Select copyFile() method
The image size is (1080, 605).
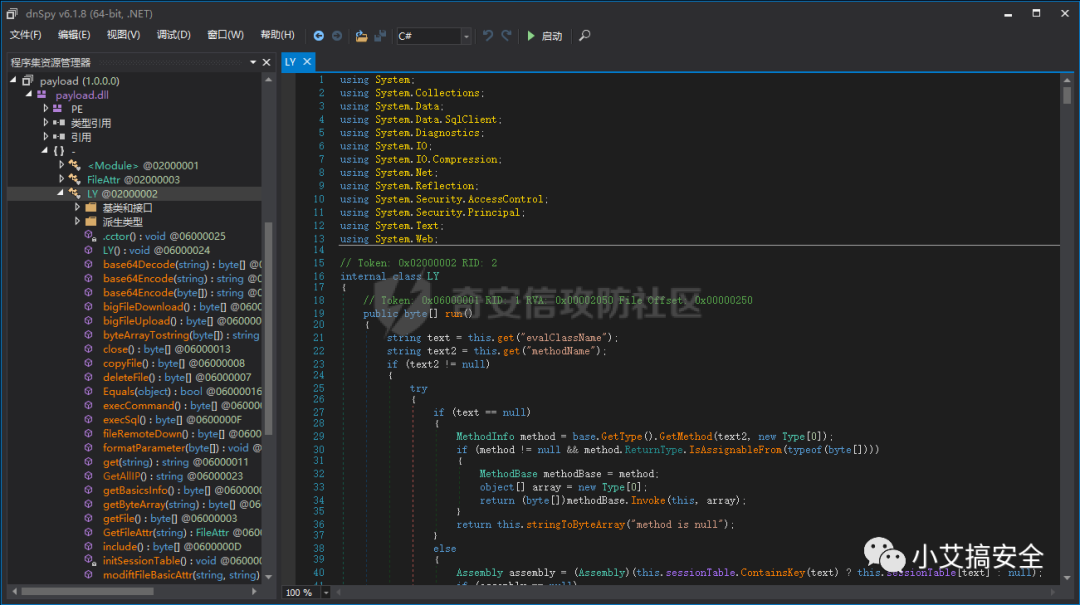point(174,364)
